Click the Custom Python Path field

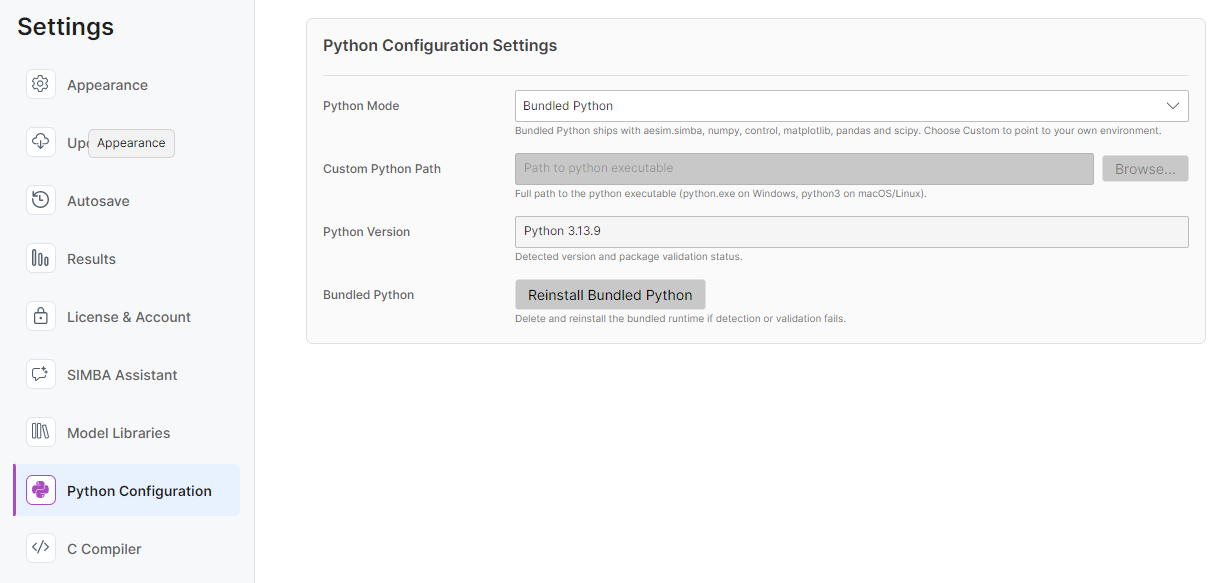point(804,169)
